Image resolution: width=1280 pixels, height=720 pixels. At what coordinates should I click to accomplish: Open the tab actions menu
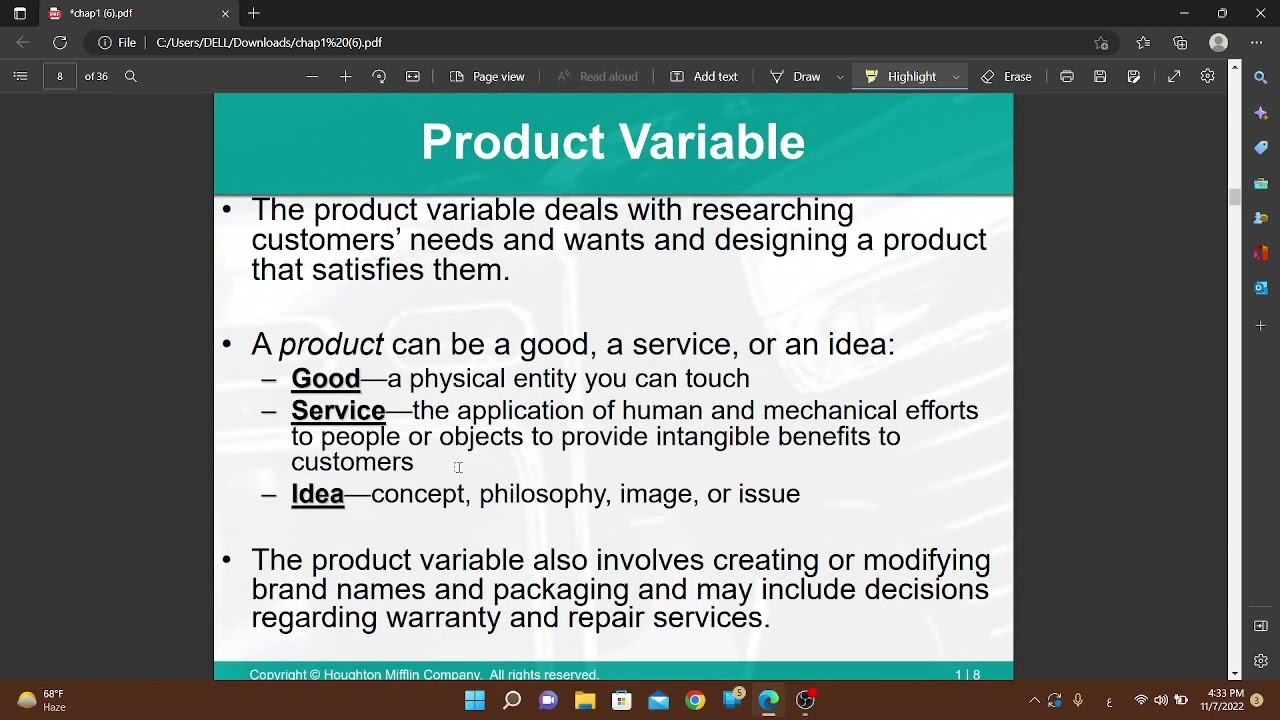[x=20, y=13]
